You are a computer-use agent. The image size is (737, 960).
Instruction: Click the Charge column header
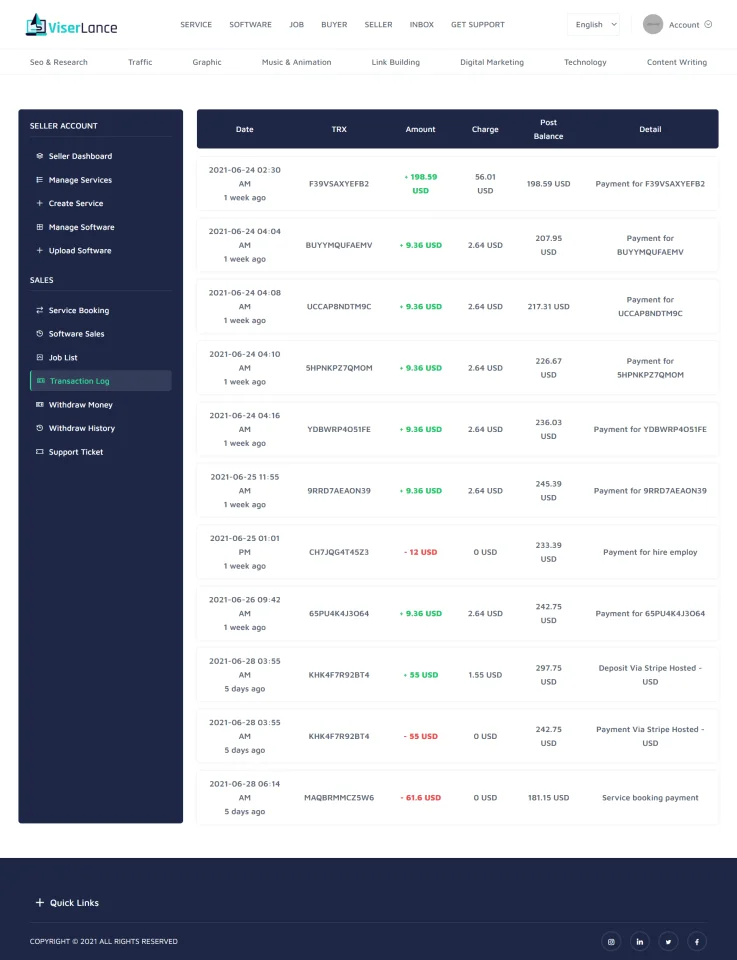485,129
